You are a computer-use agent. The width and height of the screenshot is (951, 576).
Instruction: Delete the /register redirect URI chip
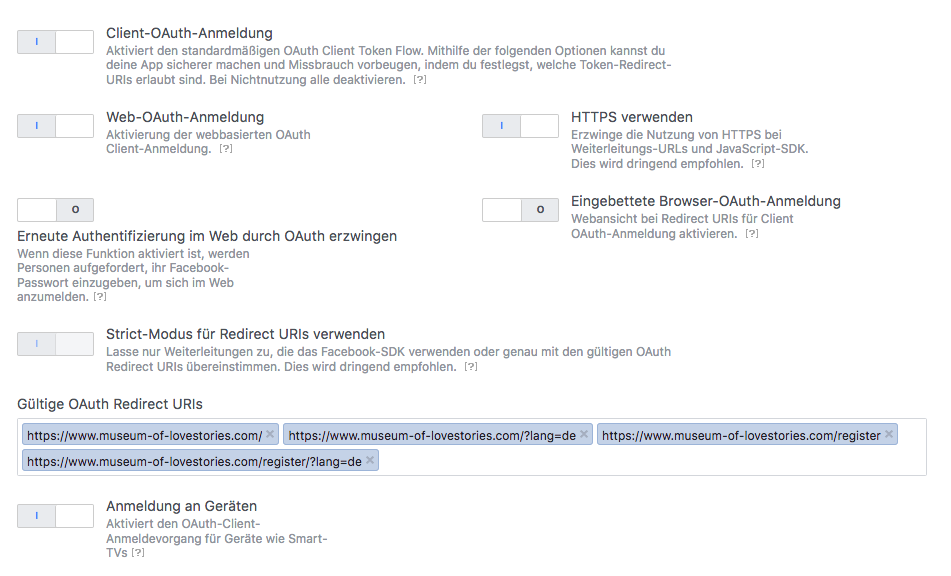coord(889,435)
